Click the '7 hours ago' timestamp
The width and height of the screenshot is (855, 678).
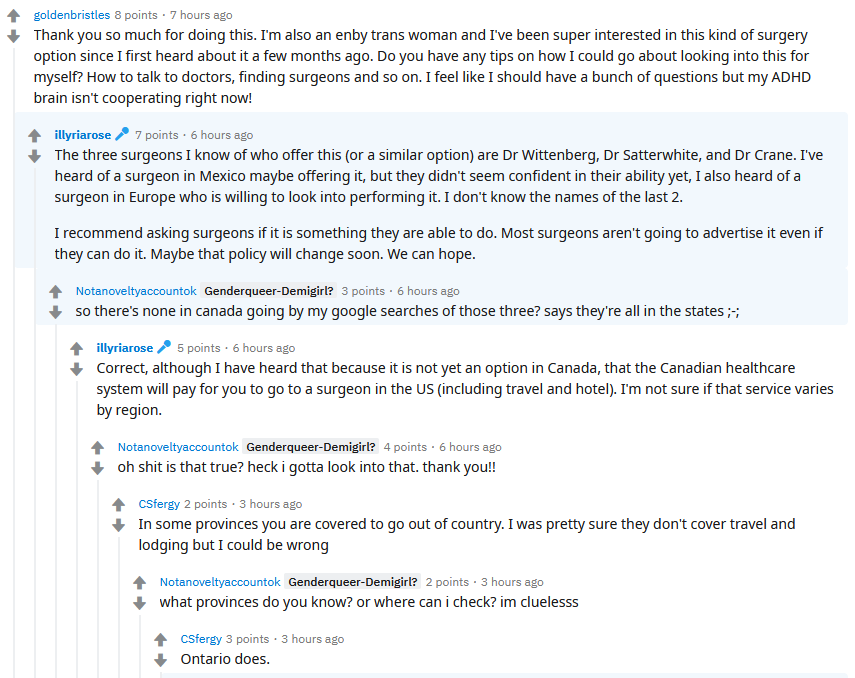pos(201,15)
